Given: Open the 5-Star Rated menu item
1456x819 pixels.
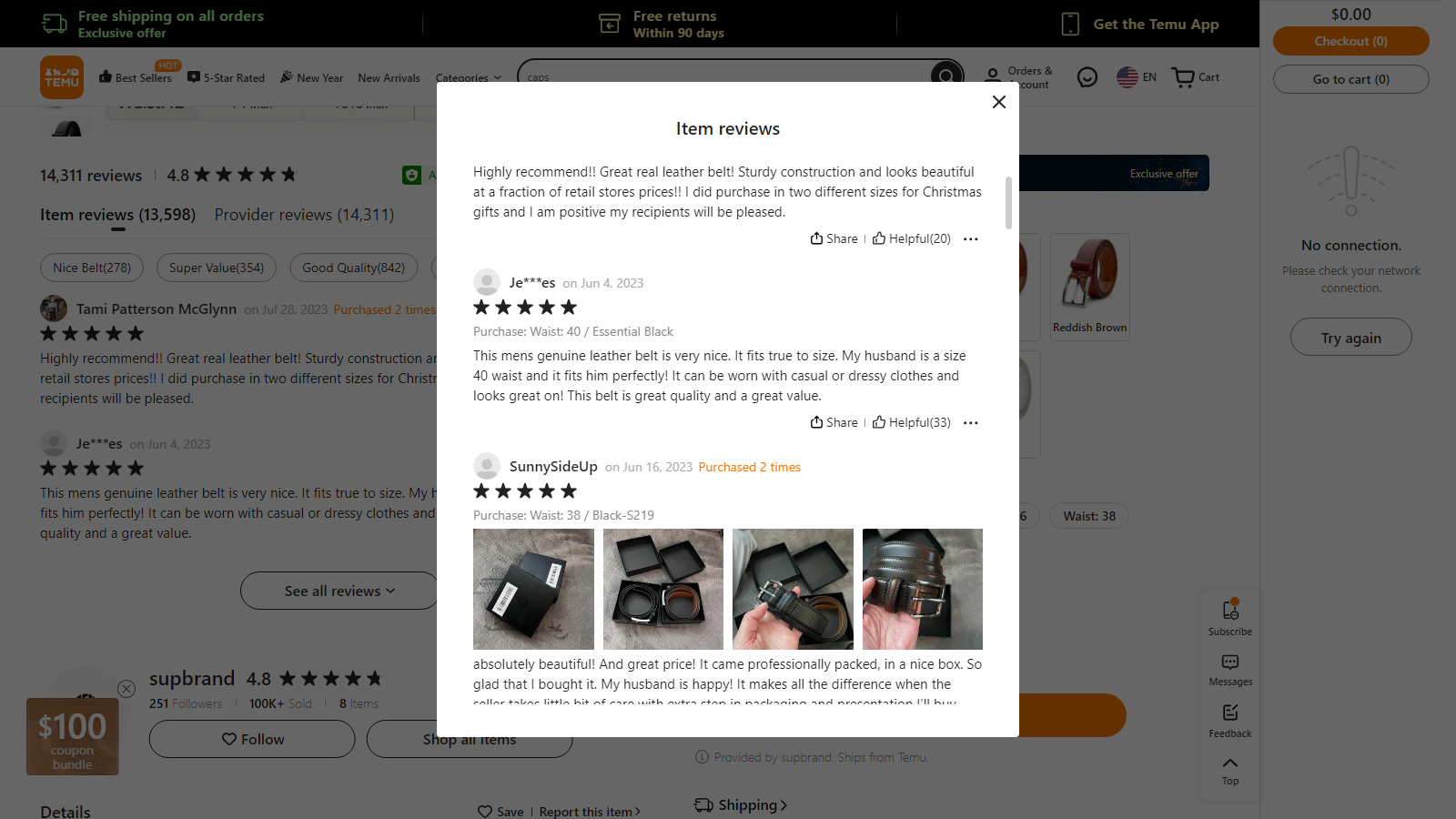Looking at the screenshot, I should coord(226,77).
